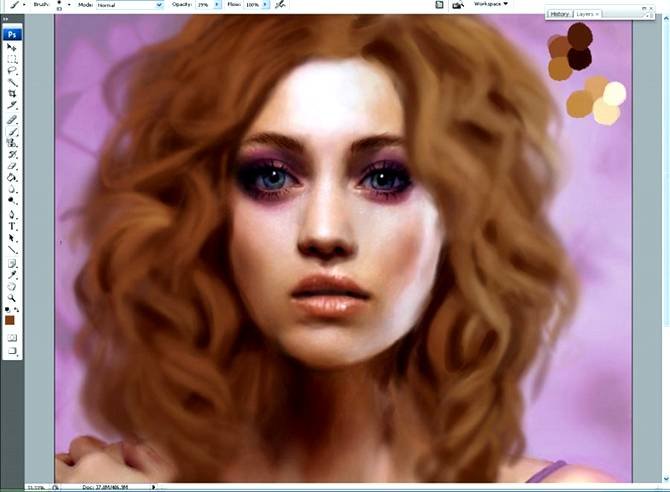This screenshot has width=670, height=492.
Task: Open the Flow slider arrow
Action: 267,5
